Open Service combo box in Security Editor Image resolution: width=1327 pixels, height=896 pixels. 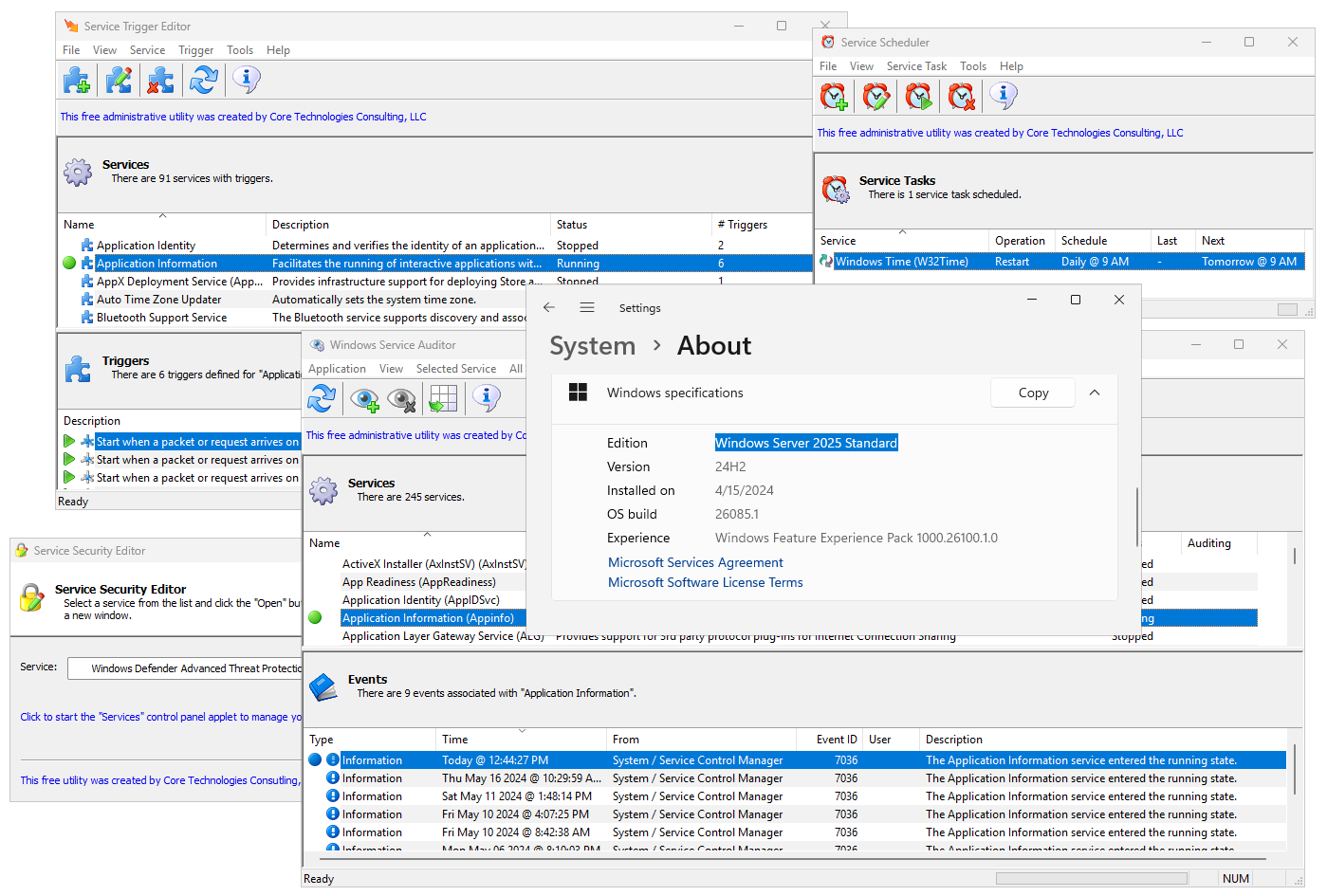pos(185,668)
